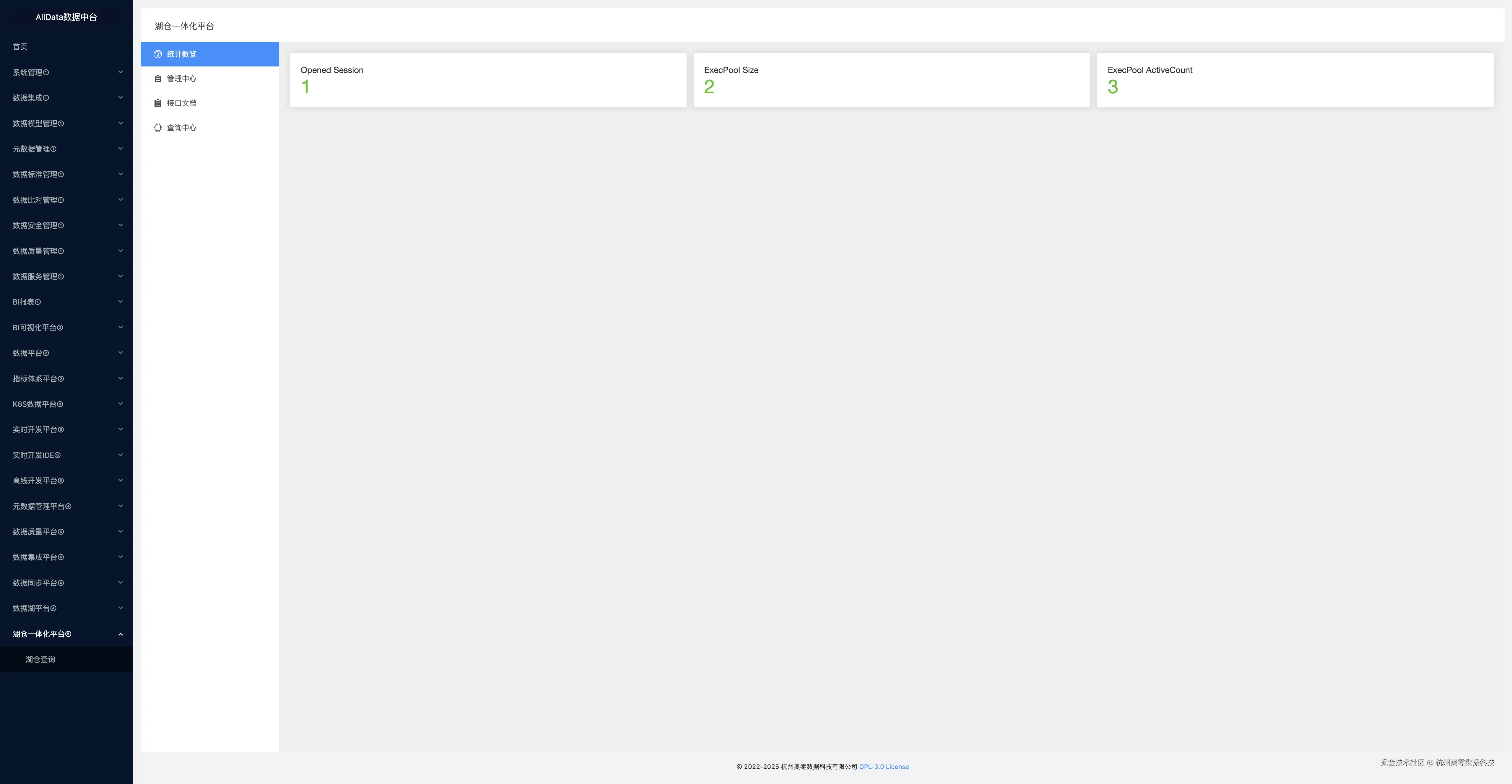
Task: Click the dashboard icon next to 统计概览
Action: tap(157, 54)
